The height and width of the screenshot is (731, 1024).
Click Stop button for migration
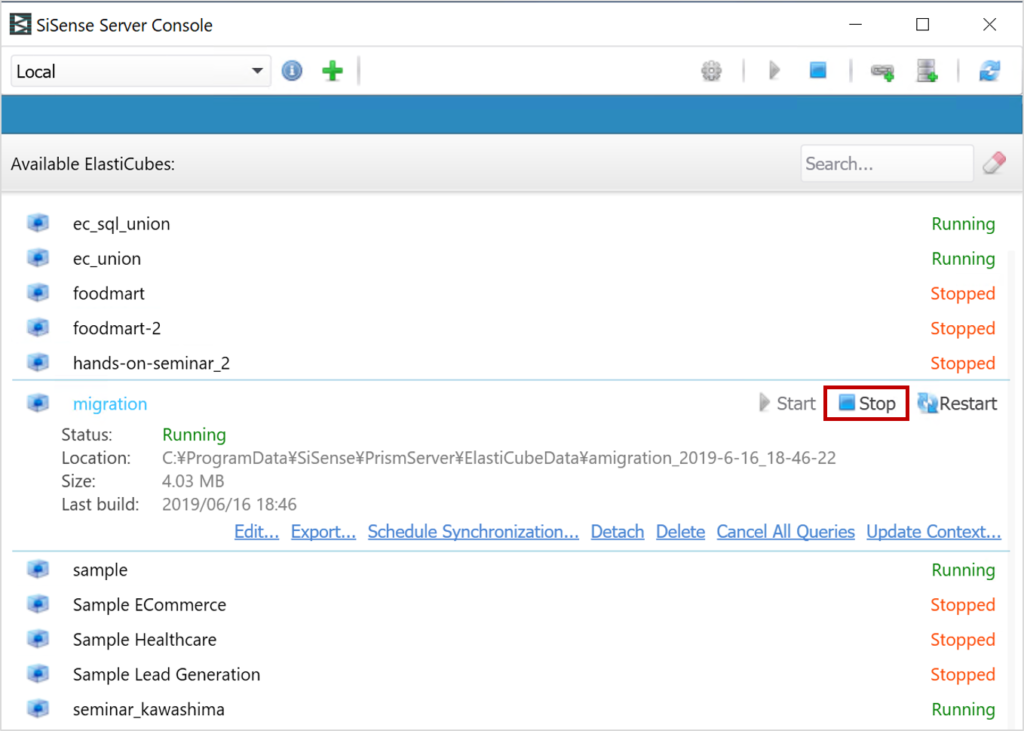(x=866, y=403)
